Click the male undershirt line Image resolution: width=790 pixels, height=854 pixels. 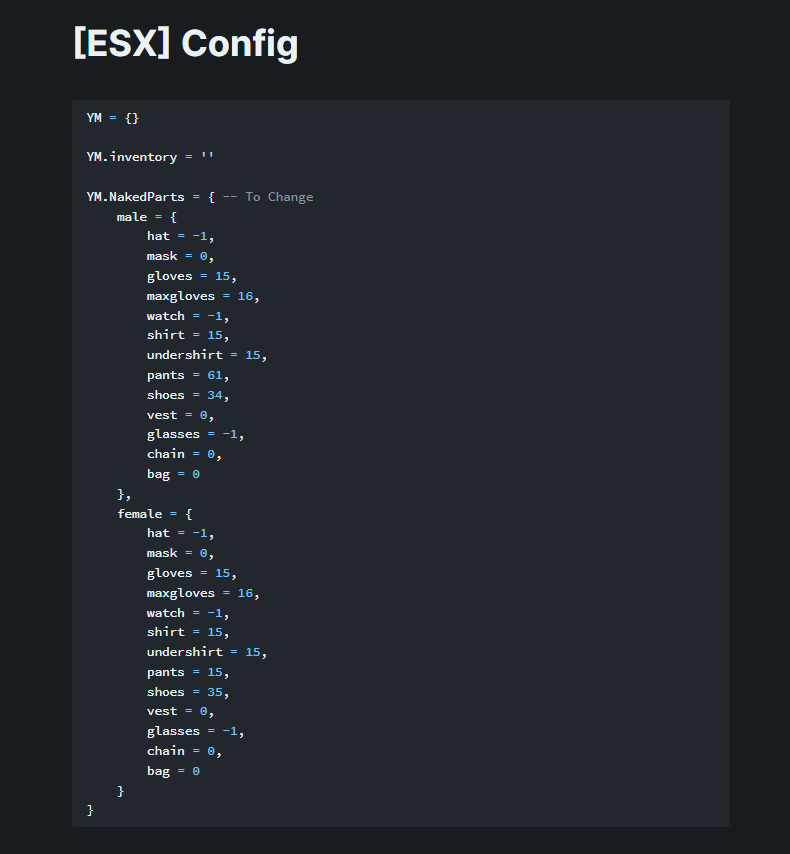[207, 355]
